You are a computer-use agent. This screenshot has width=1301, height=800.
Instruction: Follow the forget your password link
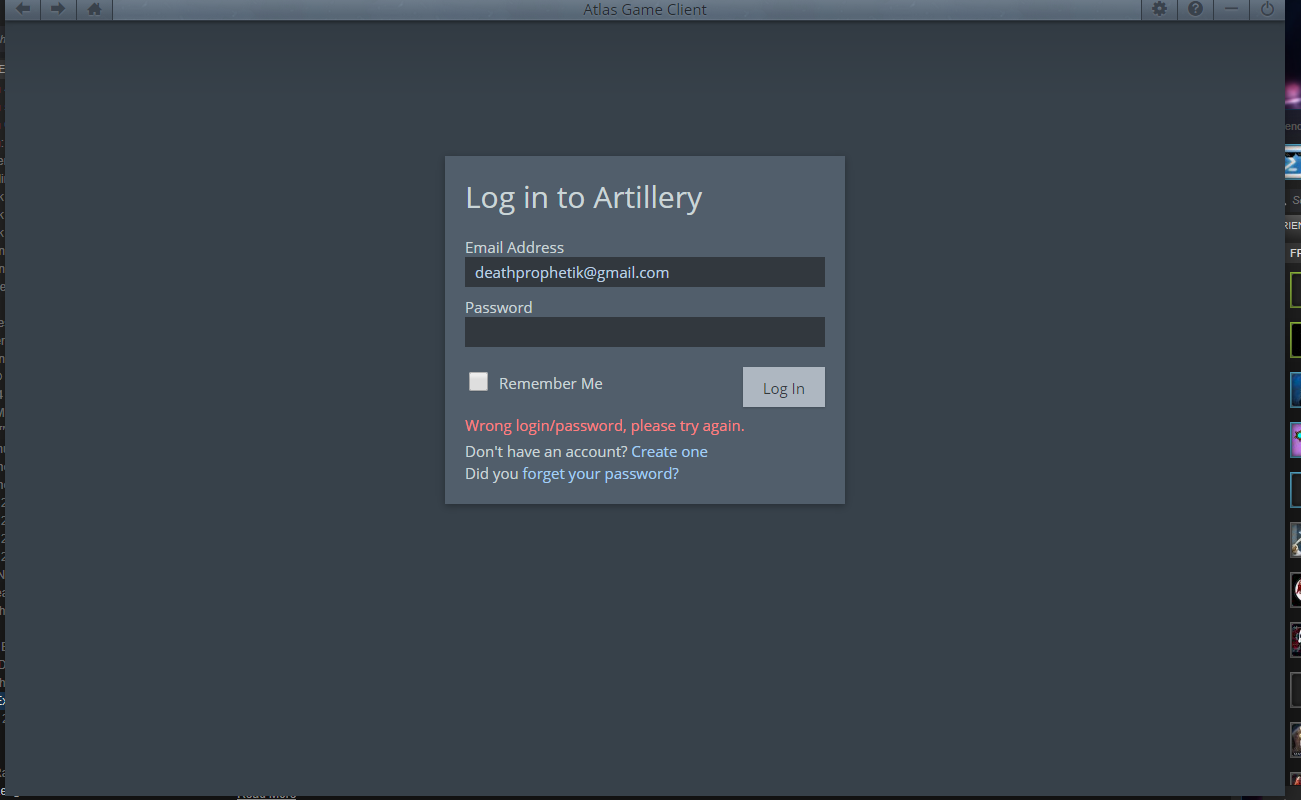600,474
